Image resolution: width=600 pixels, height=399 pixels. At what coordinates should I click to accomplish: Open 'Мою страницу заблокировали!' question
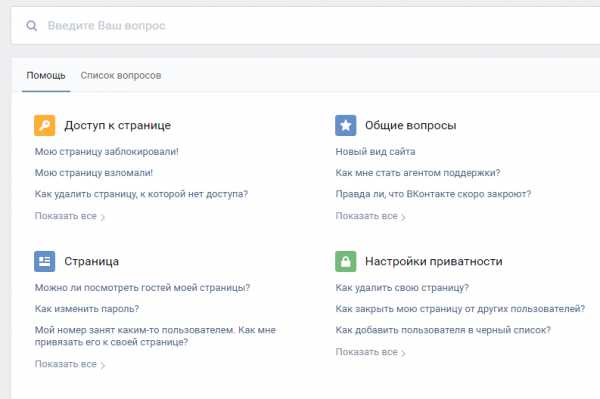106,151
